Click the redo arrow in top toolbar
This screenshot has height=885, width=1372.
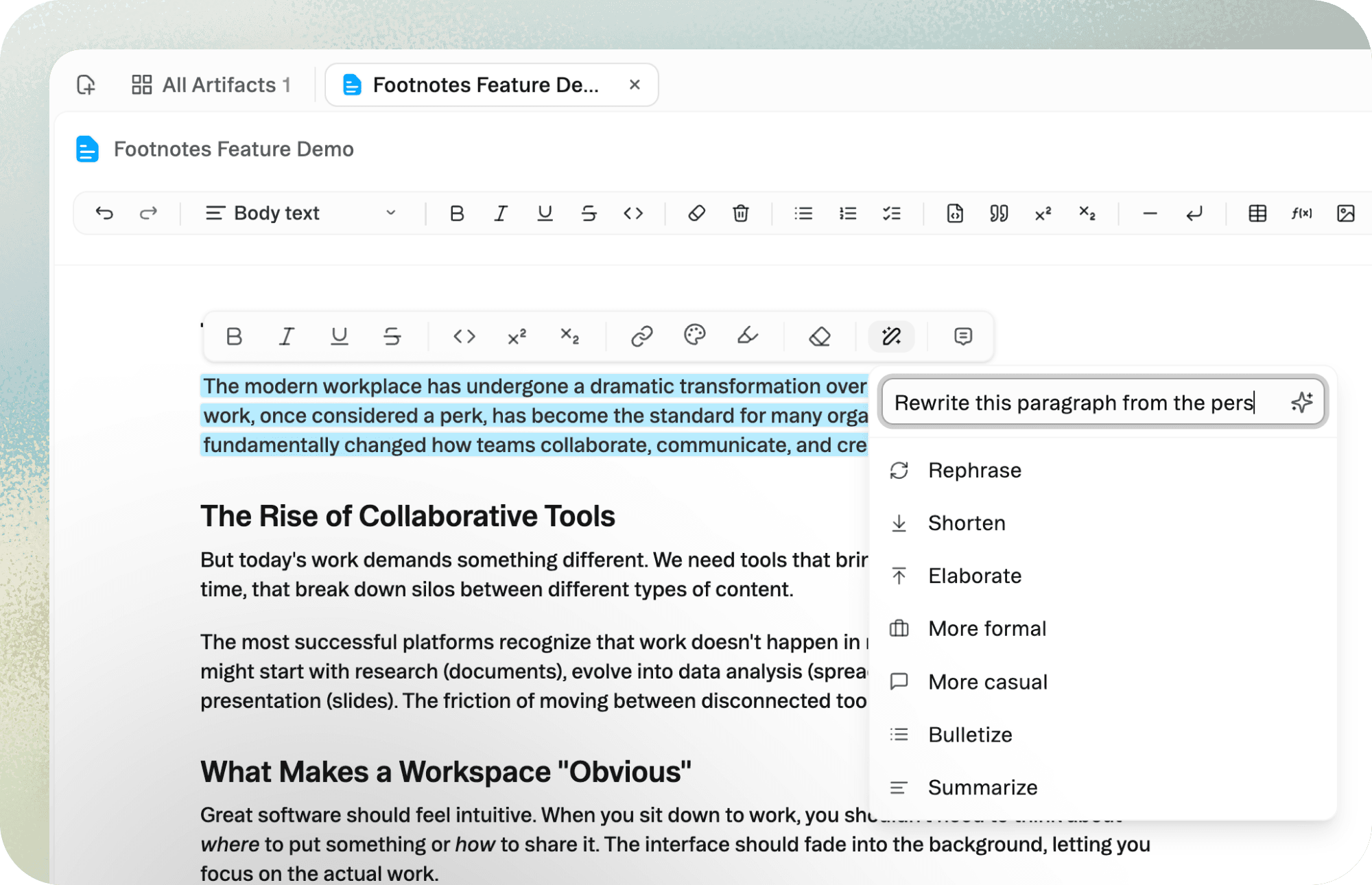(x=148, y=213)
